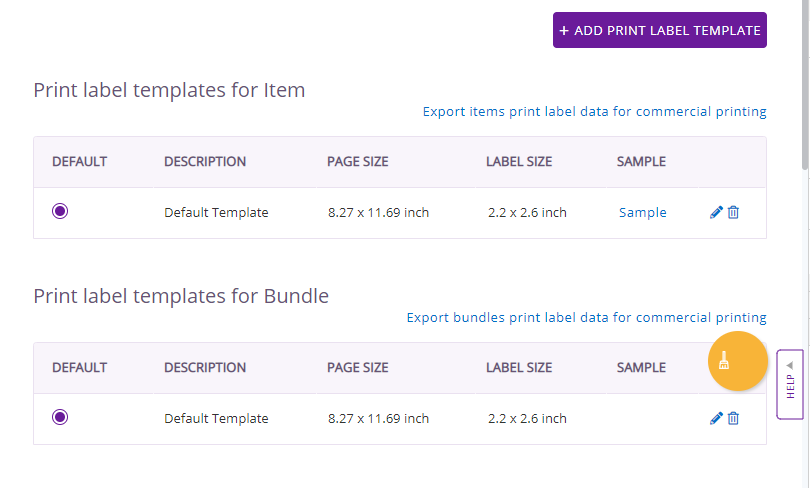This screenshot has height=488, width=810.
Task: Export items print label data link
Action: coord(594,112)
